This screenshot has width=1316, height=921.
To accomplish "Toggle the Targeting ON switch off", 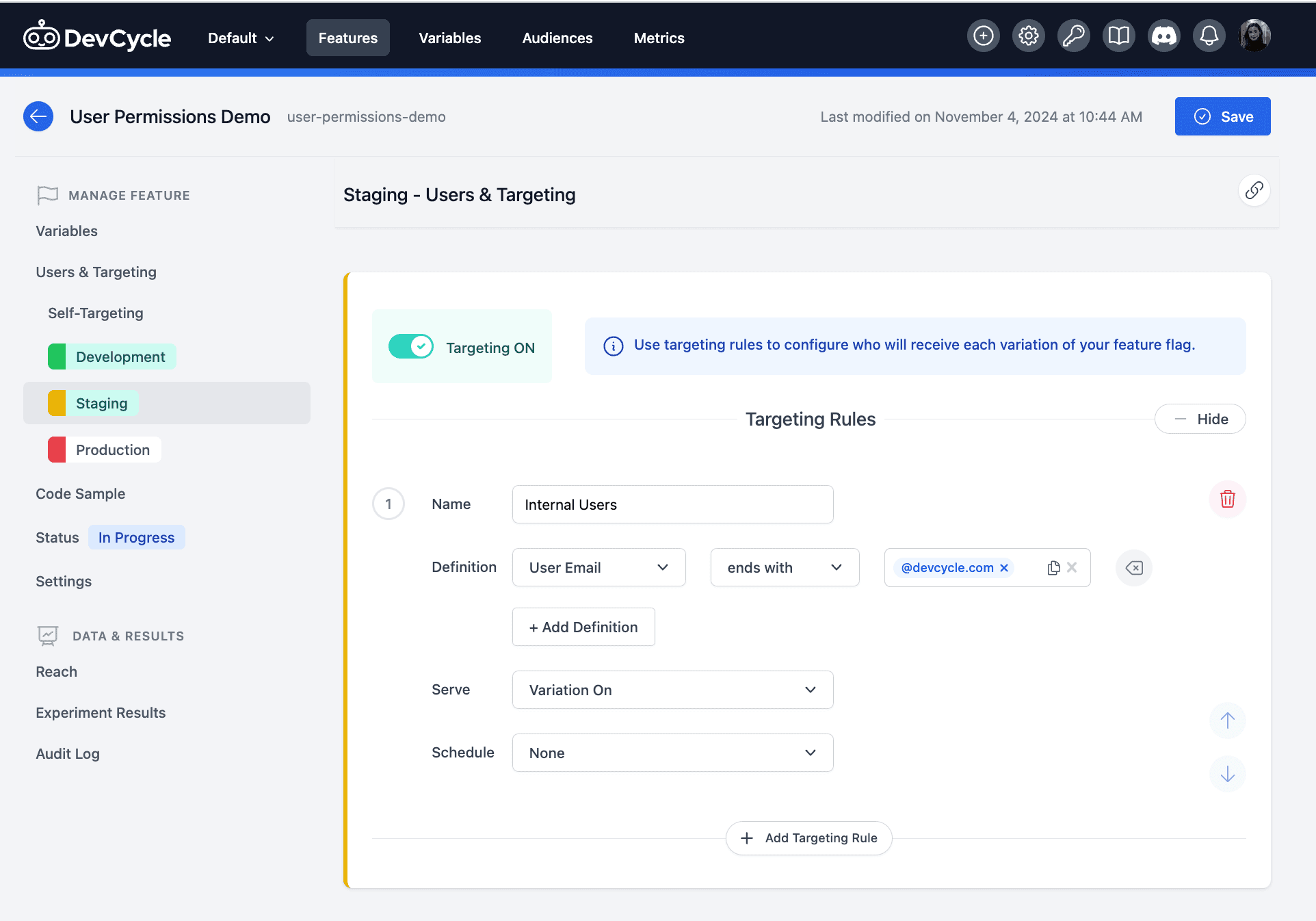I will (x=411, y=346).
